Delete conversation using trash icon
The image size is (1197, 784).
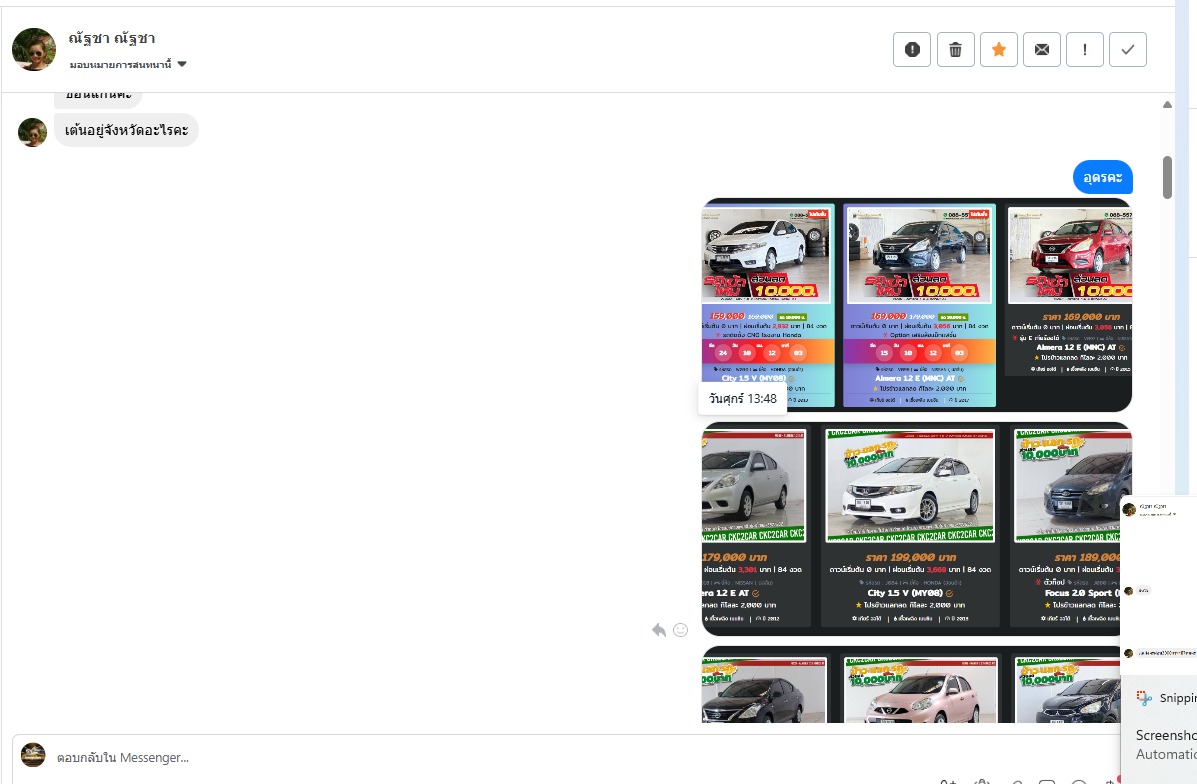coord(955,50)
